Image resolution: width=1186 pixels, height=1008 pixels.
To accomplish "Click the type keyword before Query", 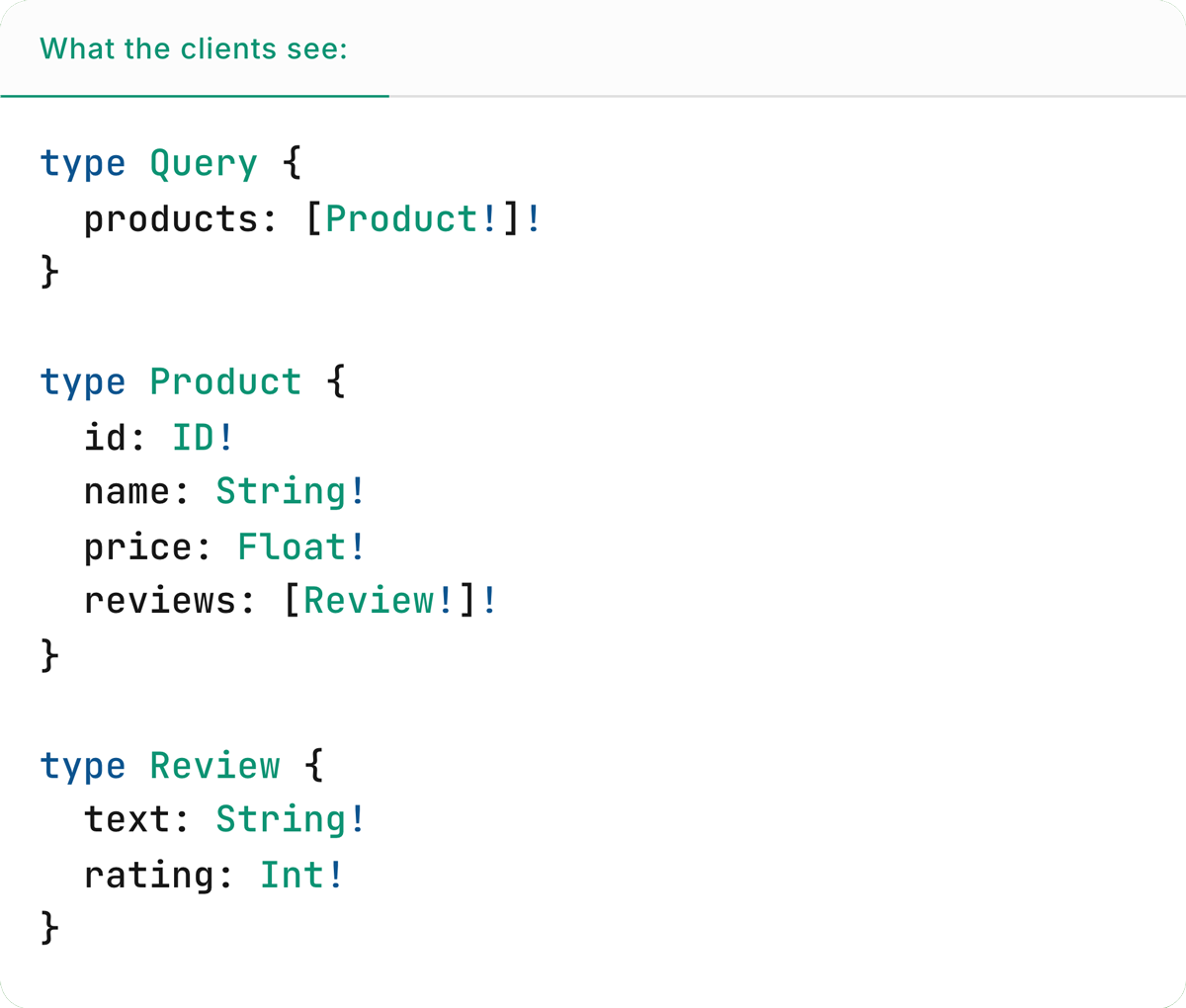I will point(82,163).
